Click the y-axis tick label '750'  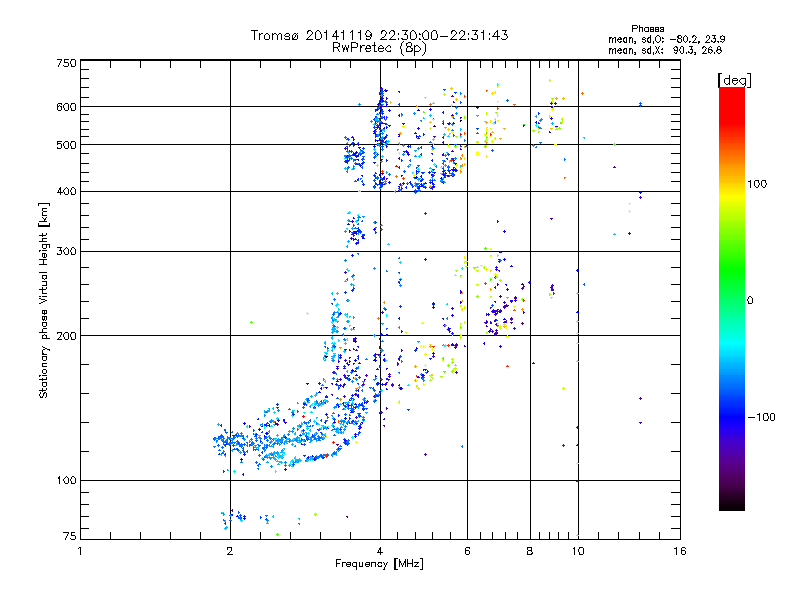[x=66, y=63]
